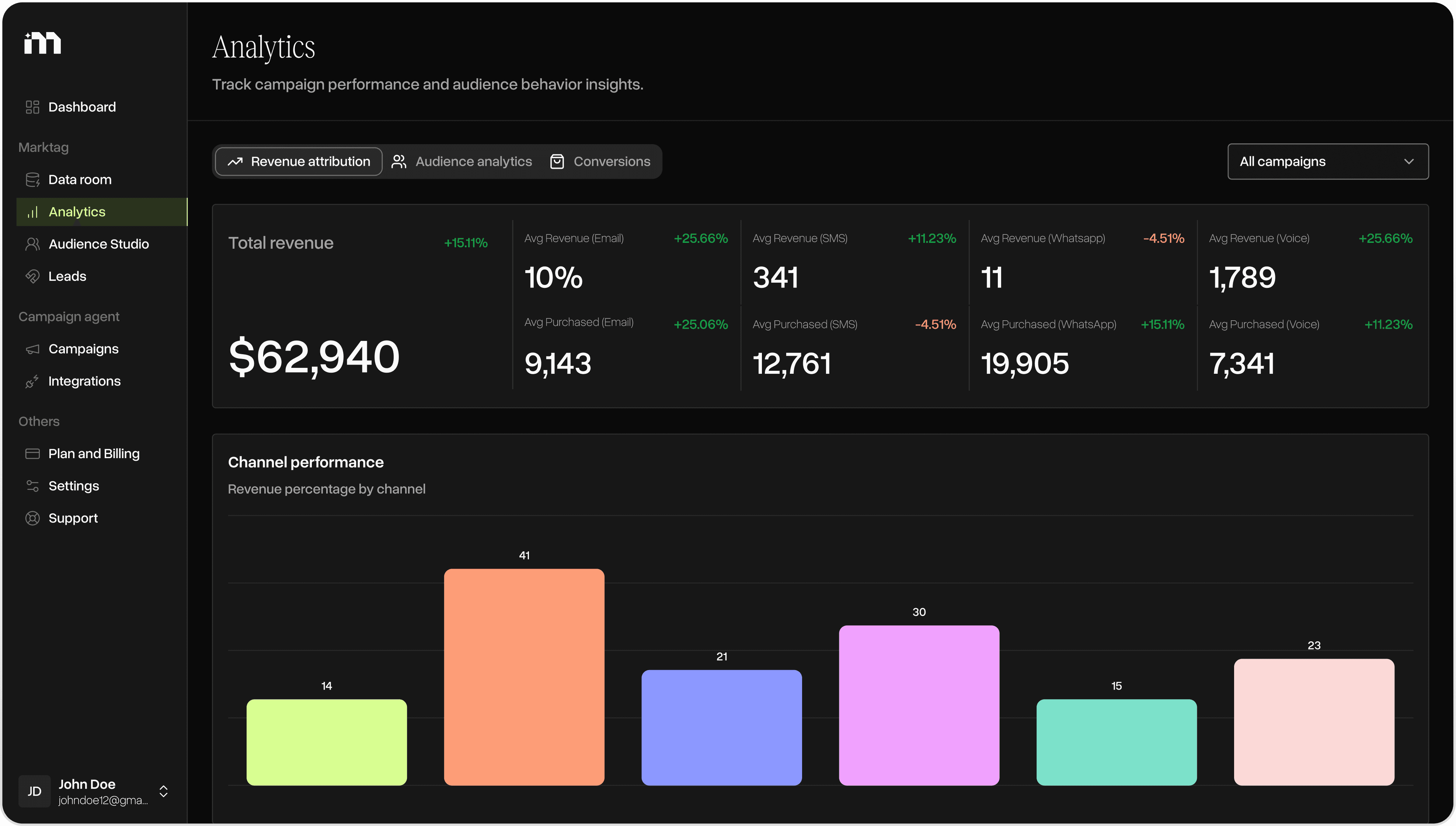Click the JD avatar badge
This screenshot has height=826, width=1456.
[35, 791]
